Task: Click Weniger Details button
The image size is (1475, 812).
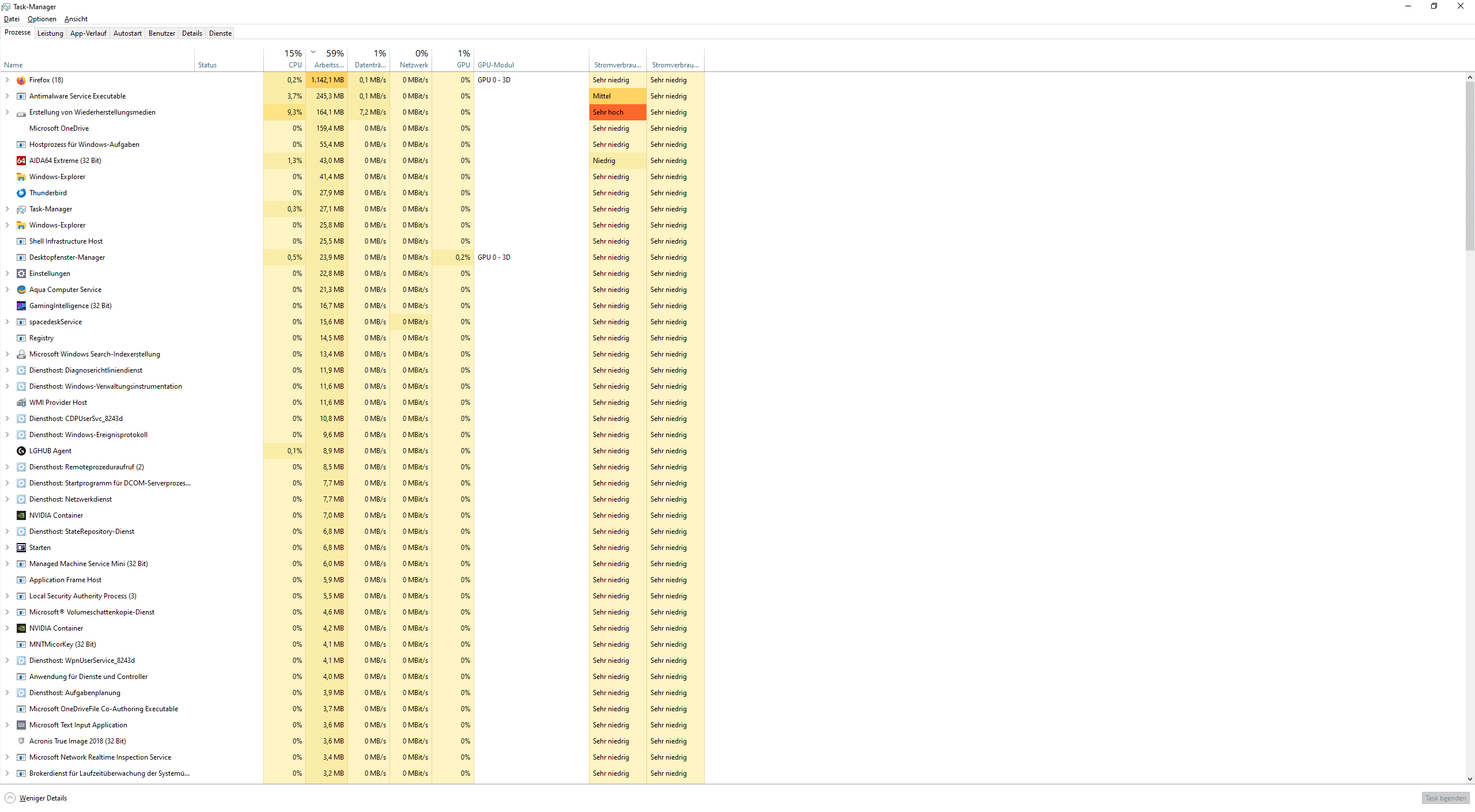Action: 36,798
